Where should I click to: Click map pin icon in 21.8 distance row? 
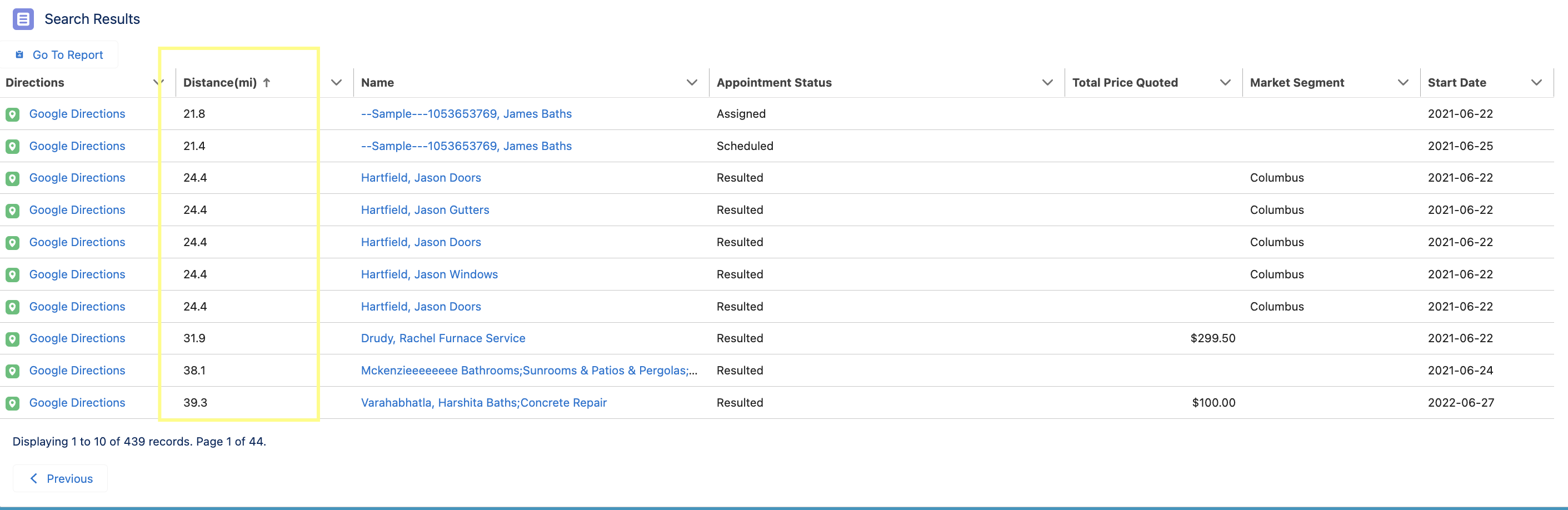click(13, 114)
